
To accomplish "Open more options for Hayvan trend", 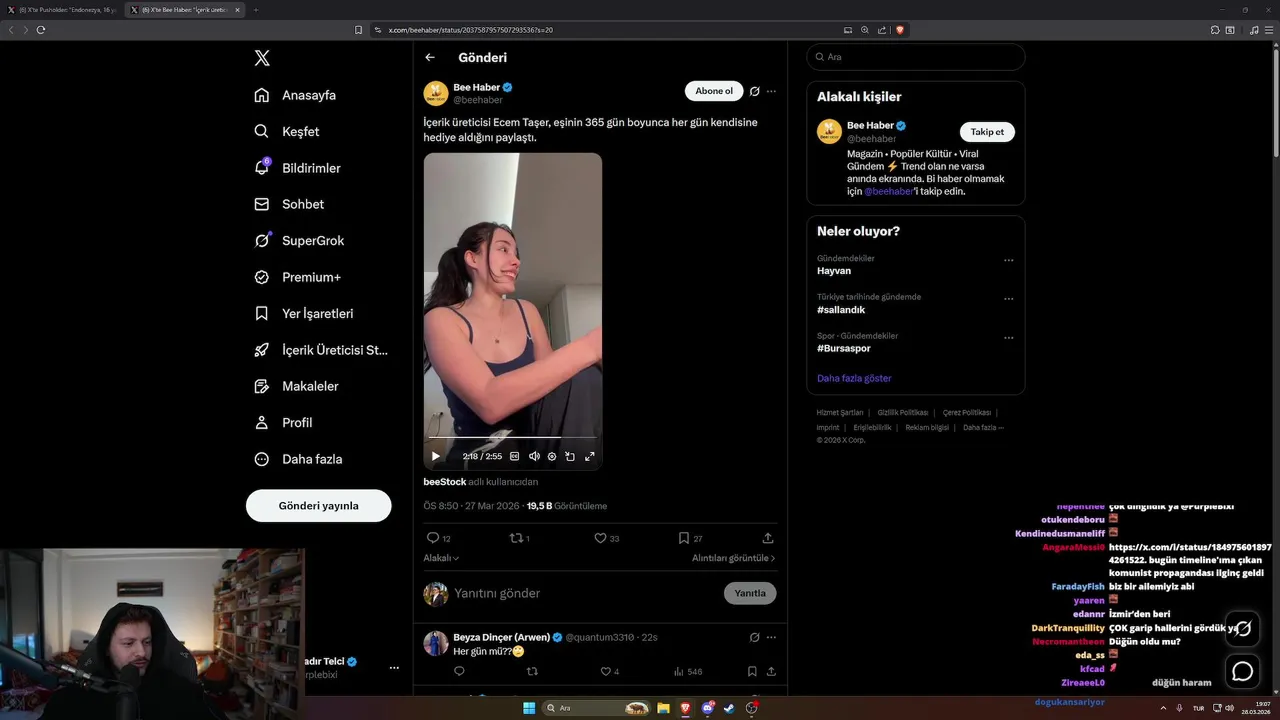I will coord(1008,260).
